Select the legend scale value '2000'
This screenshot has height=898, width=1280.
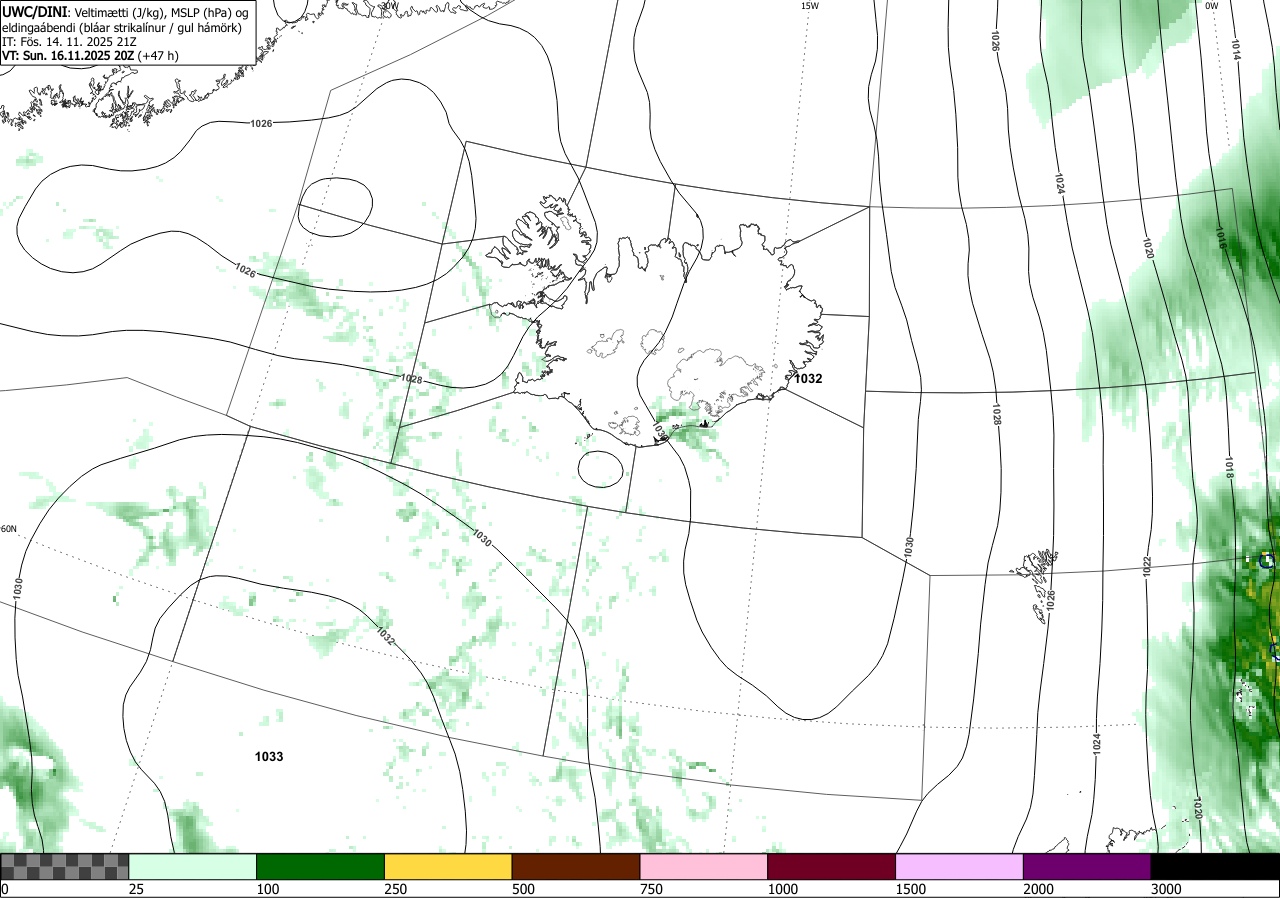[1039, 889]
